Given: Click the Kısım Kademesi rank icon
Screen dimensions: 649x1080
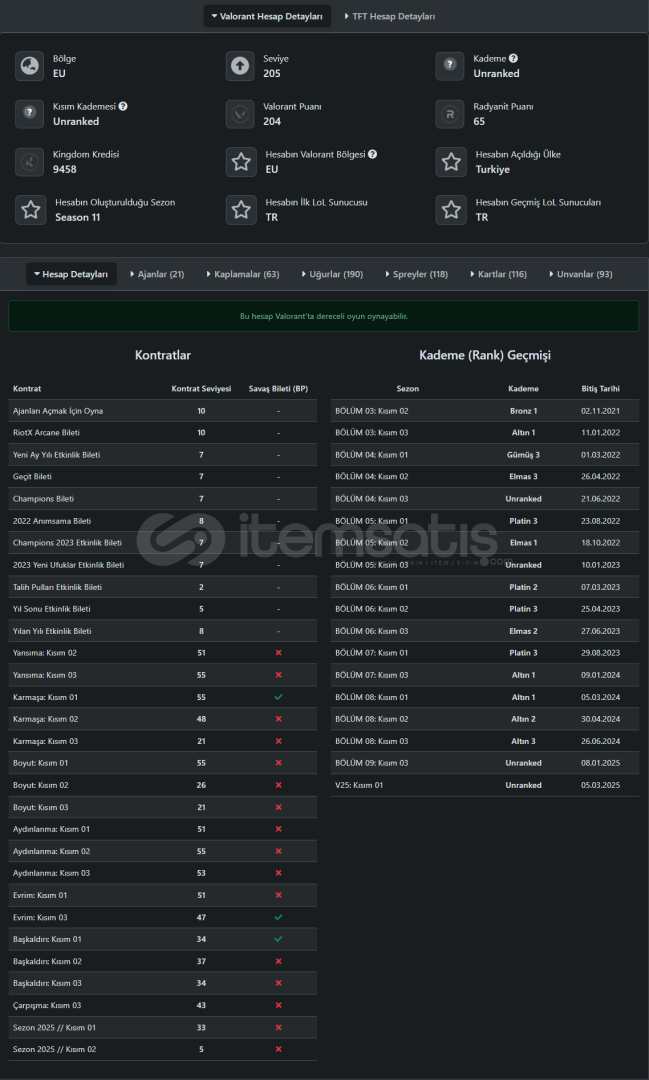Looking at the screenshot, I should 30,114.
